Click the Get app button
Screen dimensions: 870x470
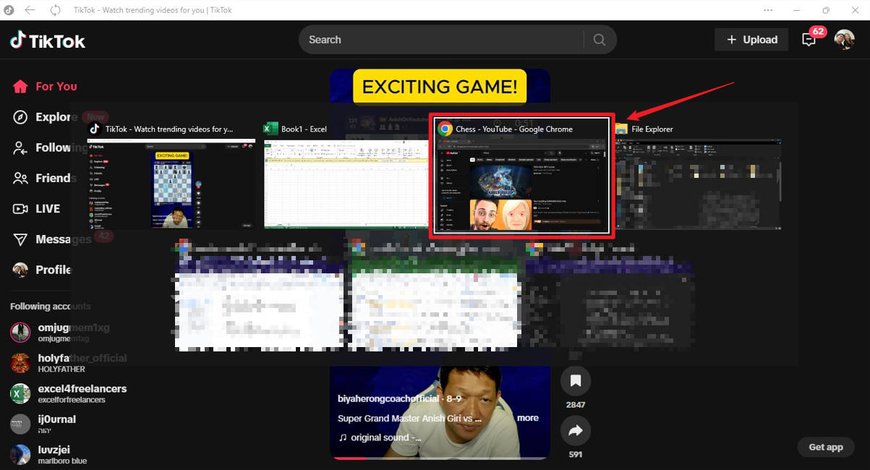[826, 447]
